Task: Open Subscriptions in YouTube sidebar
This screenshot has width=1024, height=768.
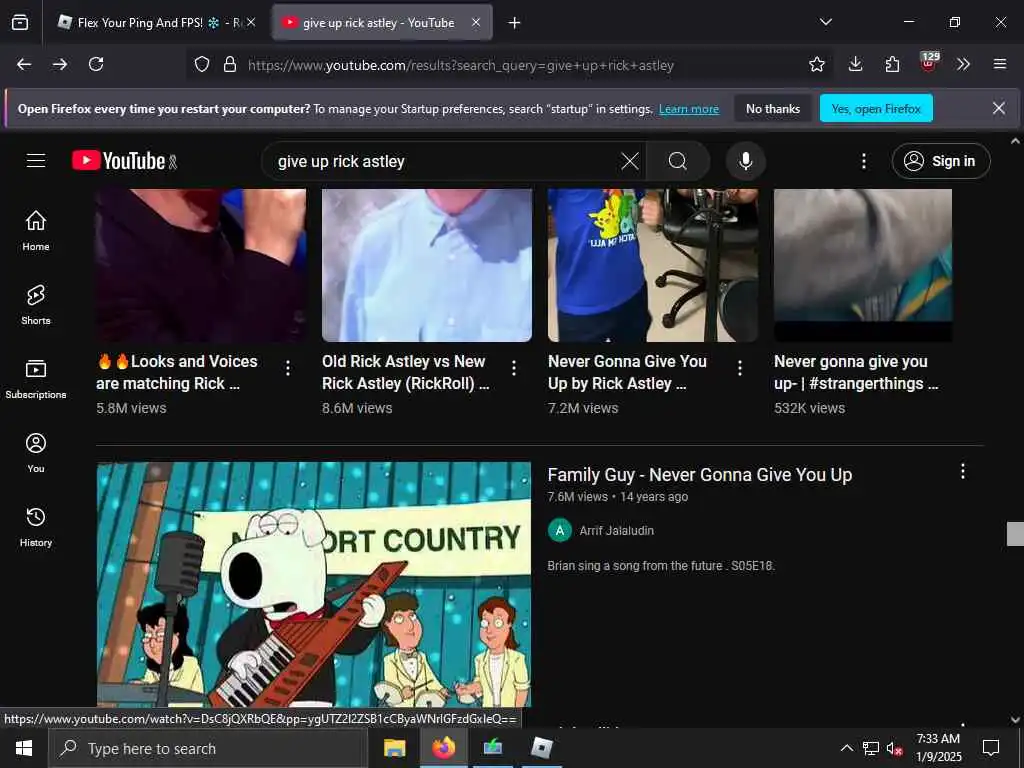Action: (x=36, y=379)
